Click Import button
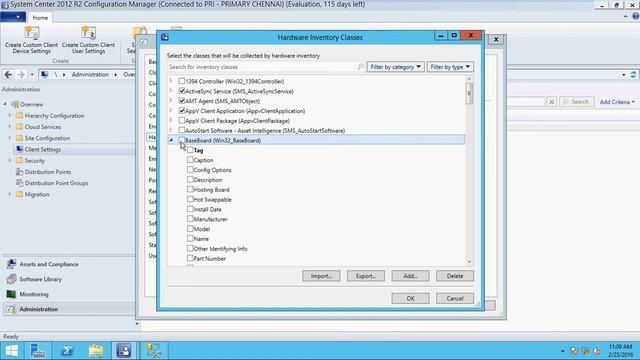 click(321, 276)
